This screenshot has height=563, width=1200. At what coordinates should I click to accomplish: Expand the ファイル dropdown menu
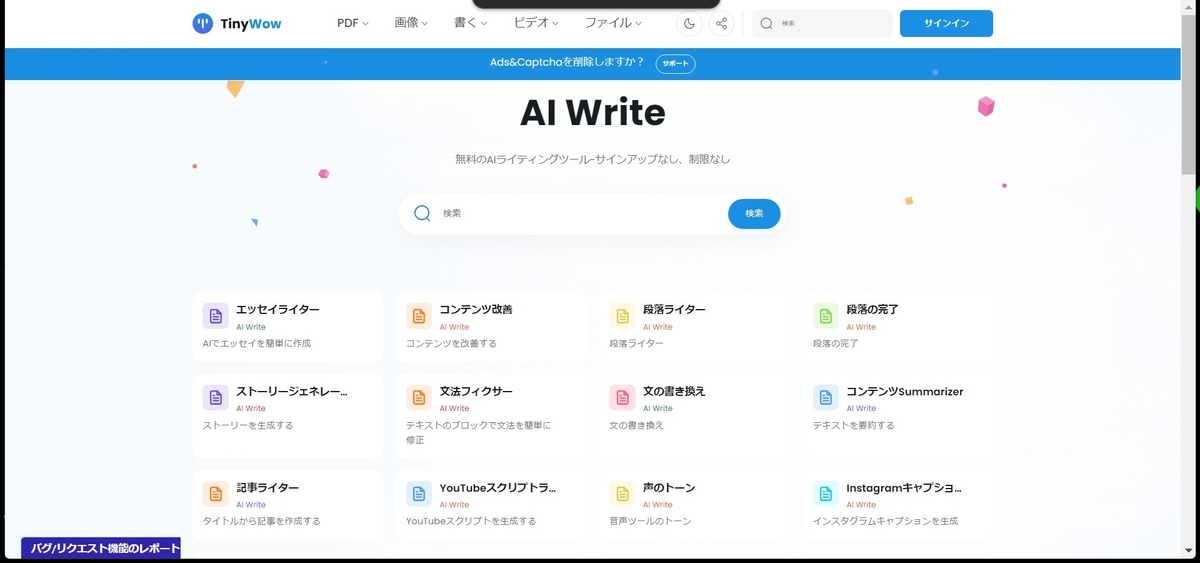[x=613, y=23]
